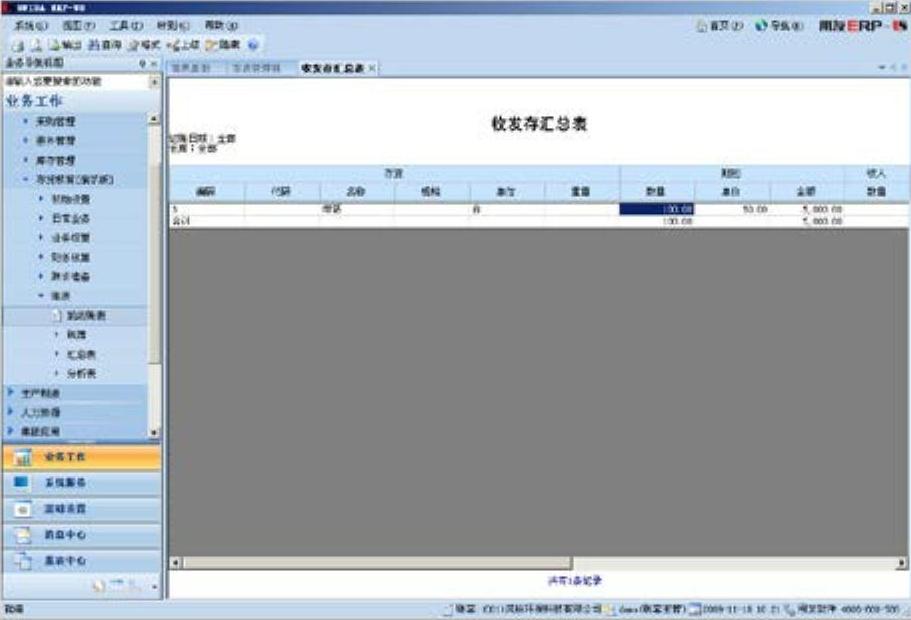The height and width of the screenshot is (620, 911).
Task: Click the 输出 (export) toolbar button
Action: (66, 45)
